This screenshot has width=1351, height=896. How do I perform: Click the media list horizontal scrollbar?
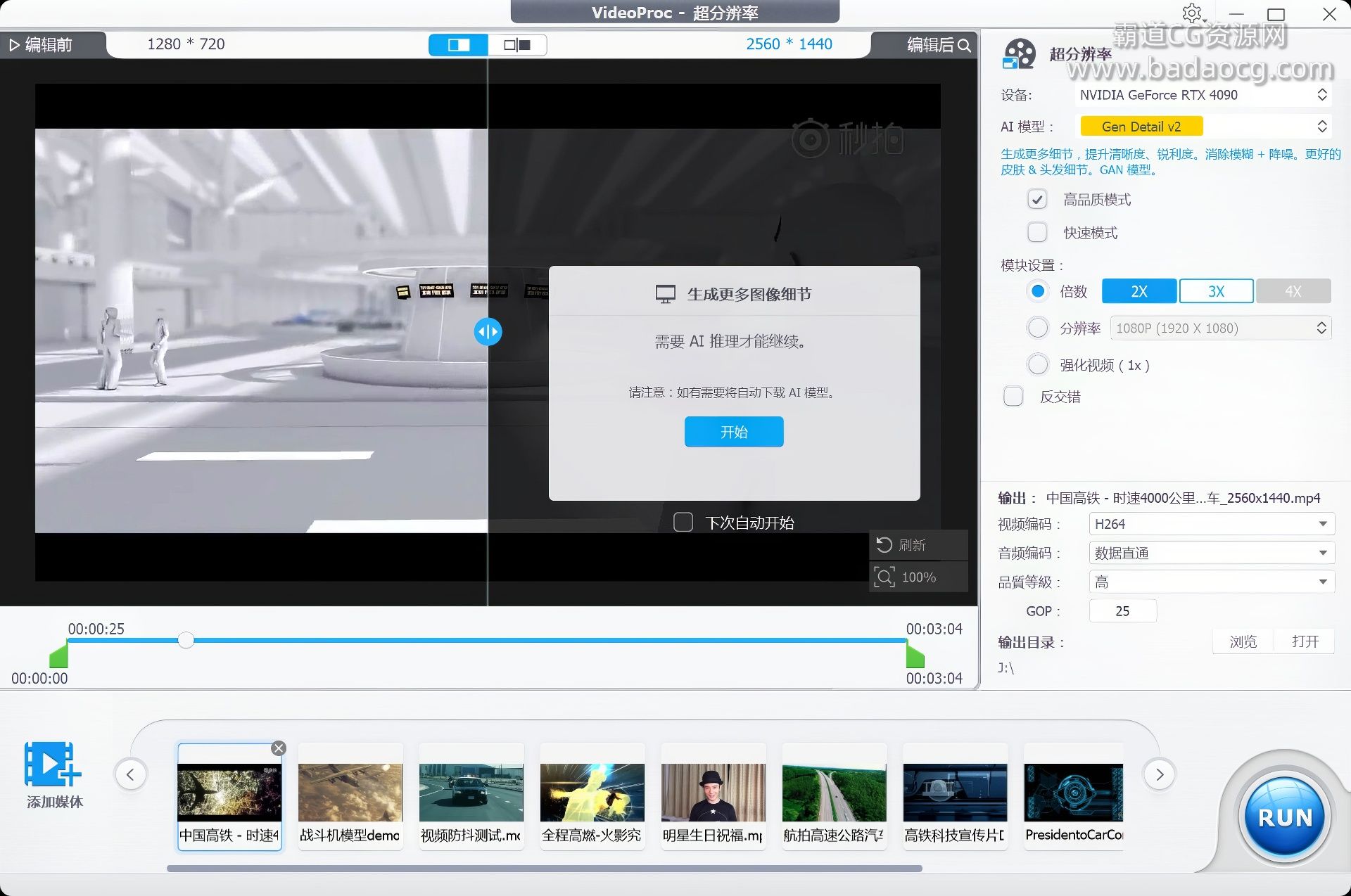coord(544,869)
